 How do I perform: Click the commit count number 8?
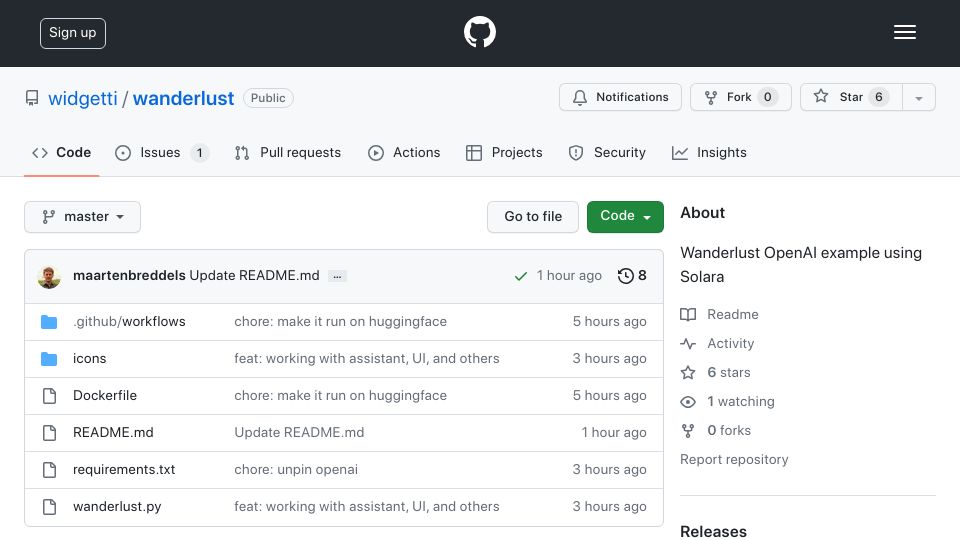[642, 276]
